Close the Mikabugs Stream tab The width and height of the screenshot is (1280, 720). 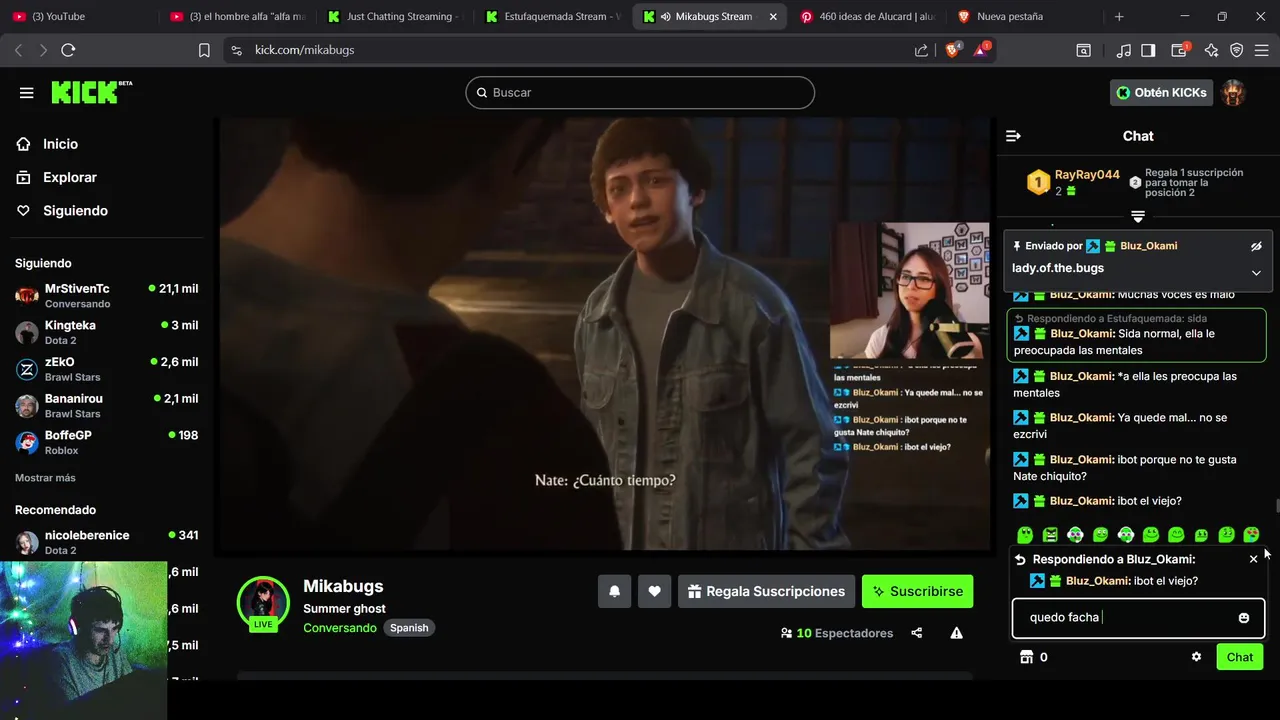click(773, 17)
